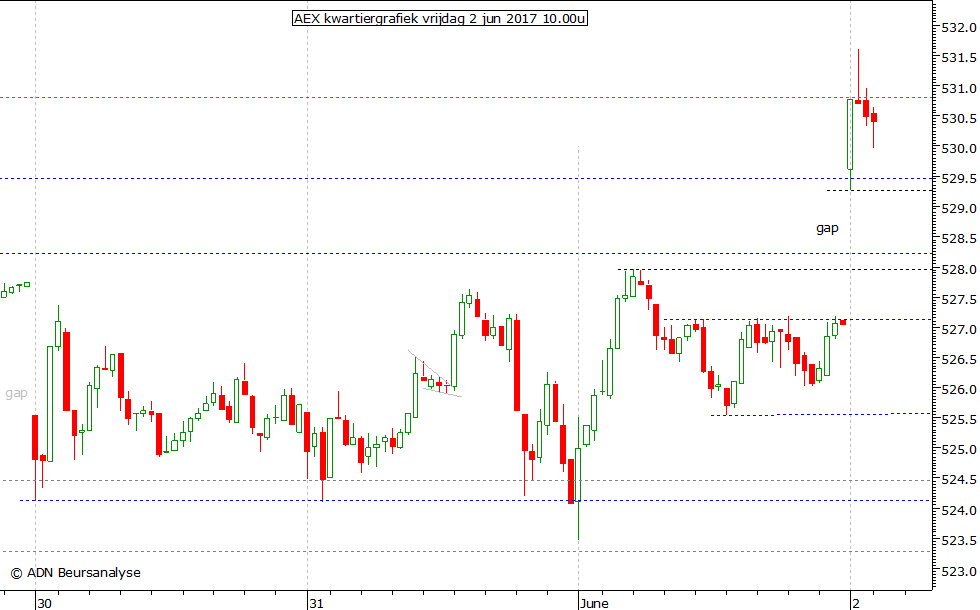The height and width of the screenshot is (610, 980).
Task: Click the date label 31 on time axis
Action: pyautogui.click(x=316, y=603)
